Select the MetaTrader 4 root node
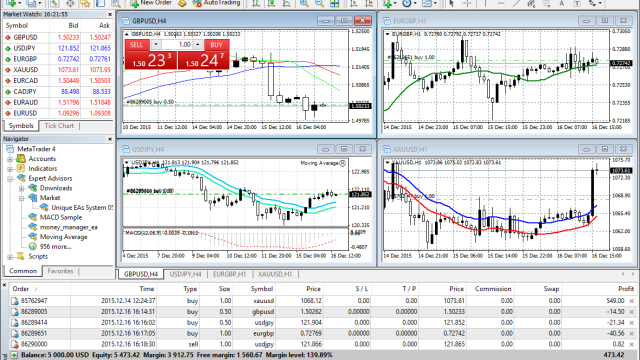The height and width of the screenshot is (360, 640). point(36,149)
